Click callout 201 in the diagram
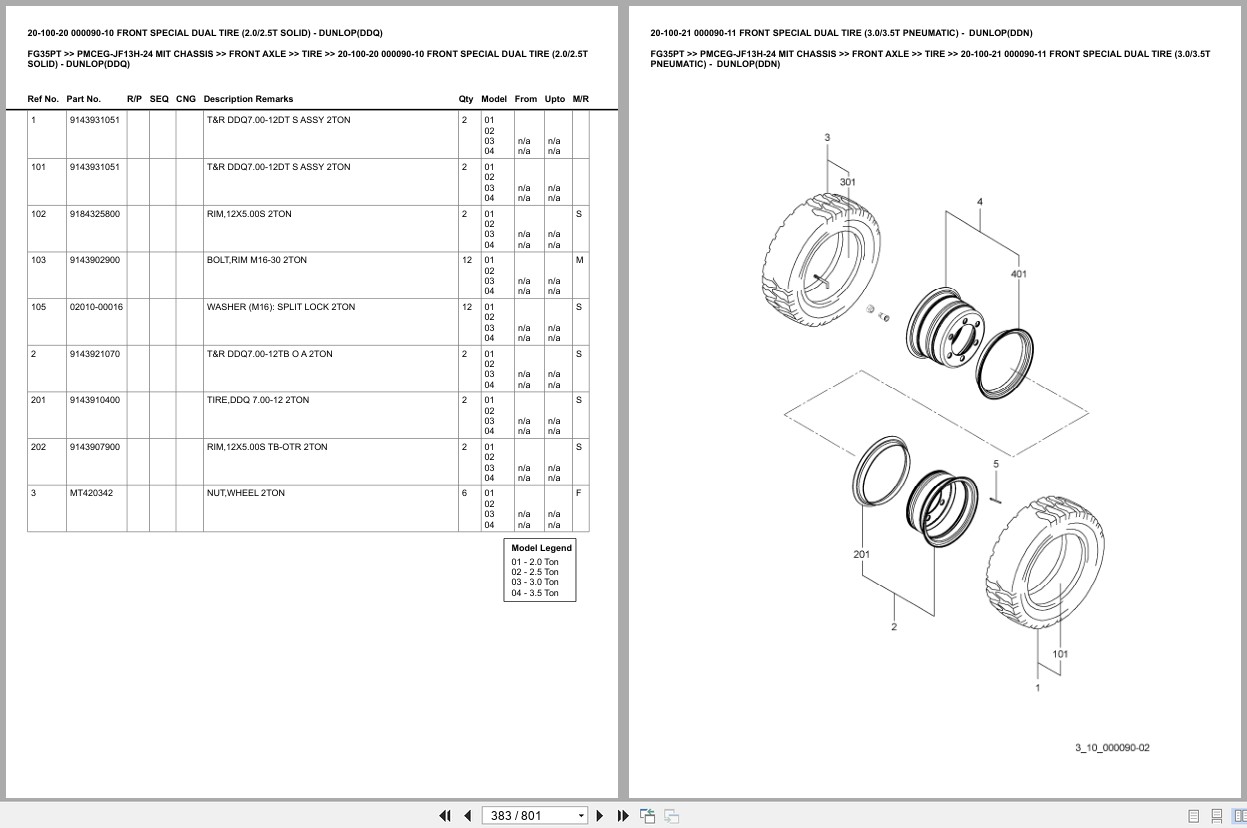Viewport: 1247px width, 828px height. click(862, 554)
